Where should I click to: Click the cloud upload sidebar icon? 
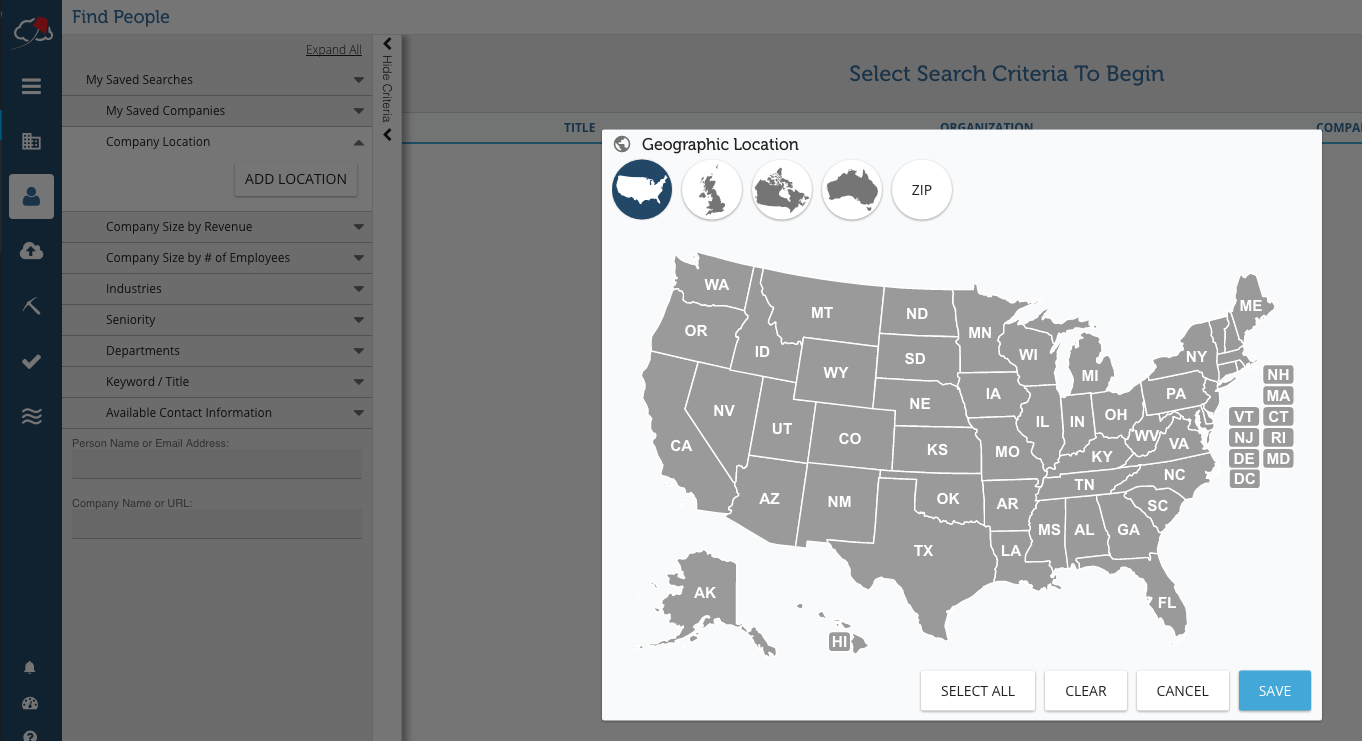(x=31, y=251)
